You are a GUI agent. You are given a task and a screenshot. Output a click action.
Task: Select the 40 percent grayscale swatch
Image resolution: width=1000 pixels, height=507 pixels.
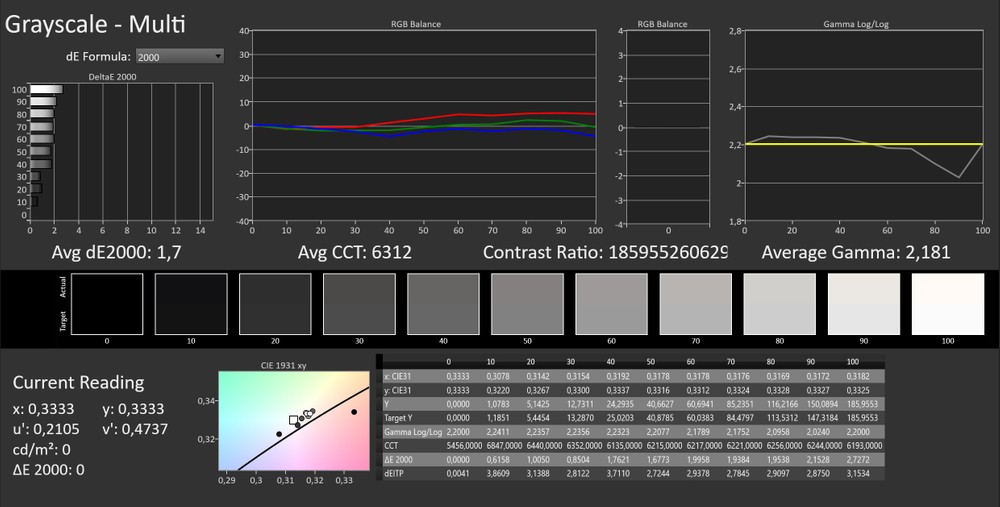[441, 304]
